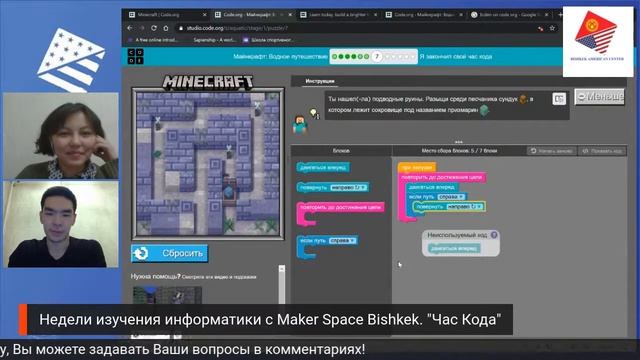Click the 'Блоков' toolbox header

(341, 151)
